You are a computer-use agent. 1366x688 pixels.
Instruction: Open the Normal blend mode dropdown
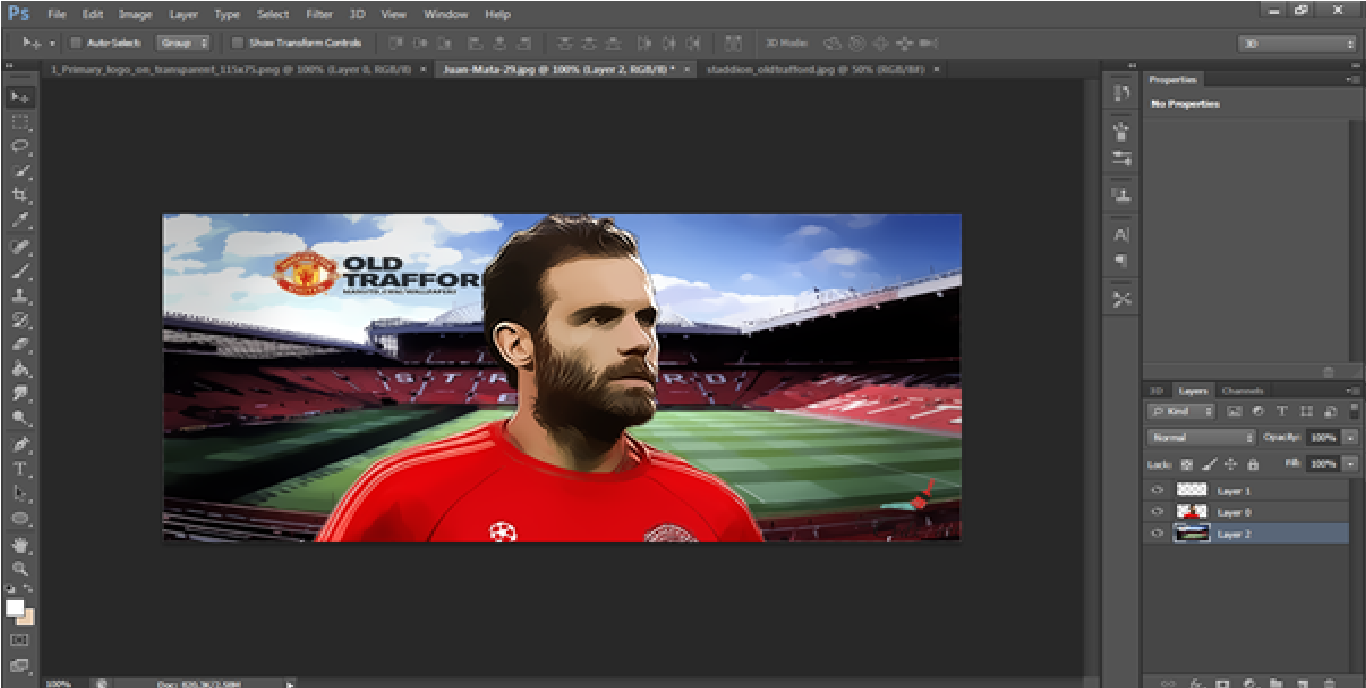[x=1201, y=437]
